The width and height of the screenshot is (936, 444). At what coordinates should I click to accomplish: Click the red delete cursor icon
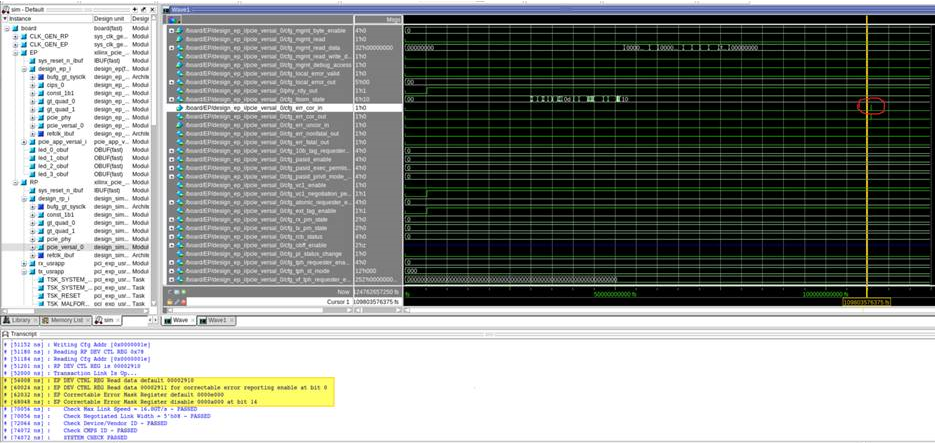coord(182,301)
